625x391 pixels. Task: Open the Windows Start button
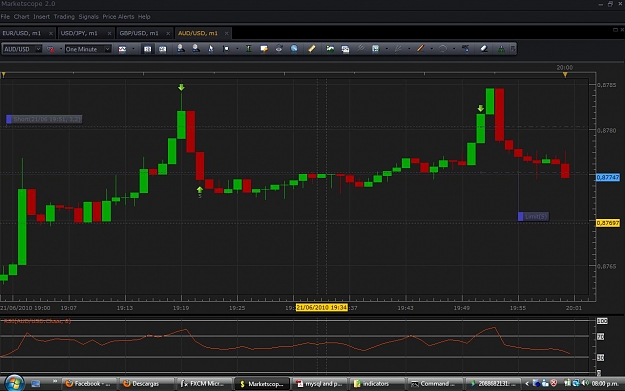pos(14,383)
